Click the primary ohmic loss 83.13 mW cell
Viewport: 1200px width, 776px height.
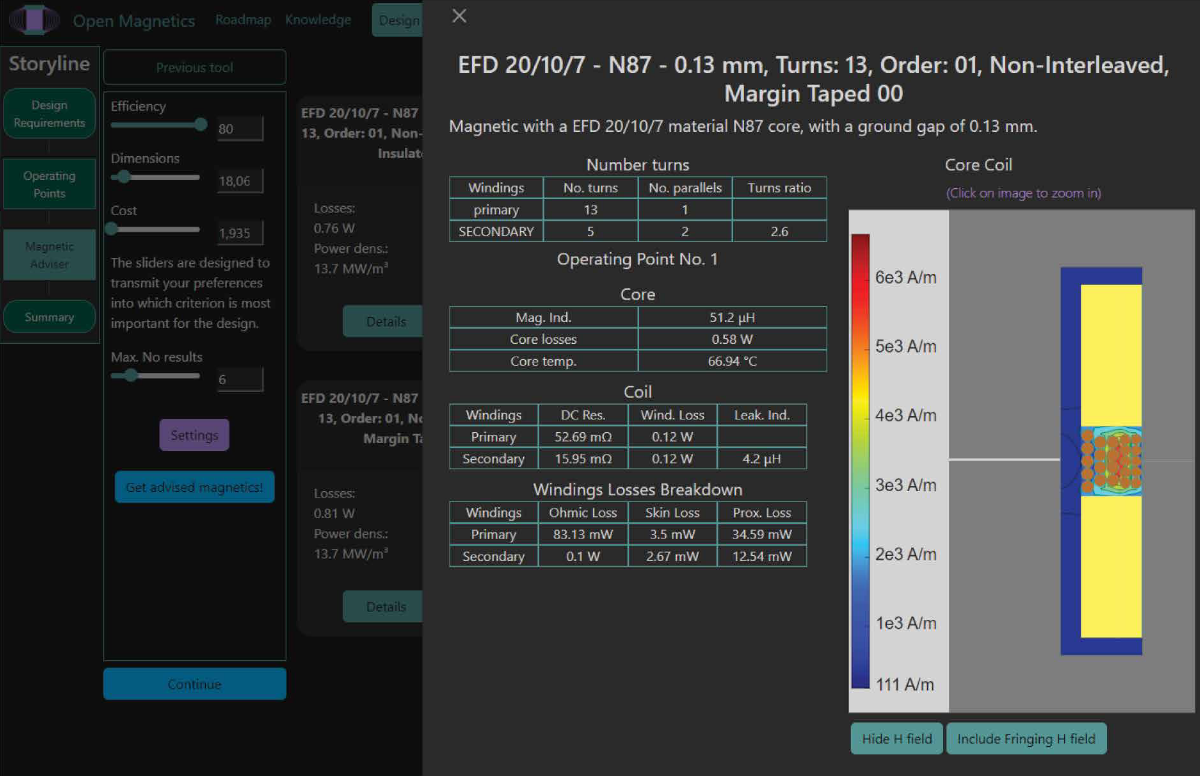point(582,534)
